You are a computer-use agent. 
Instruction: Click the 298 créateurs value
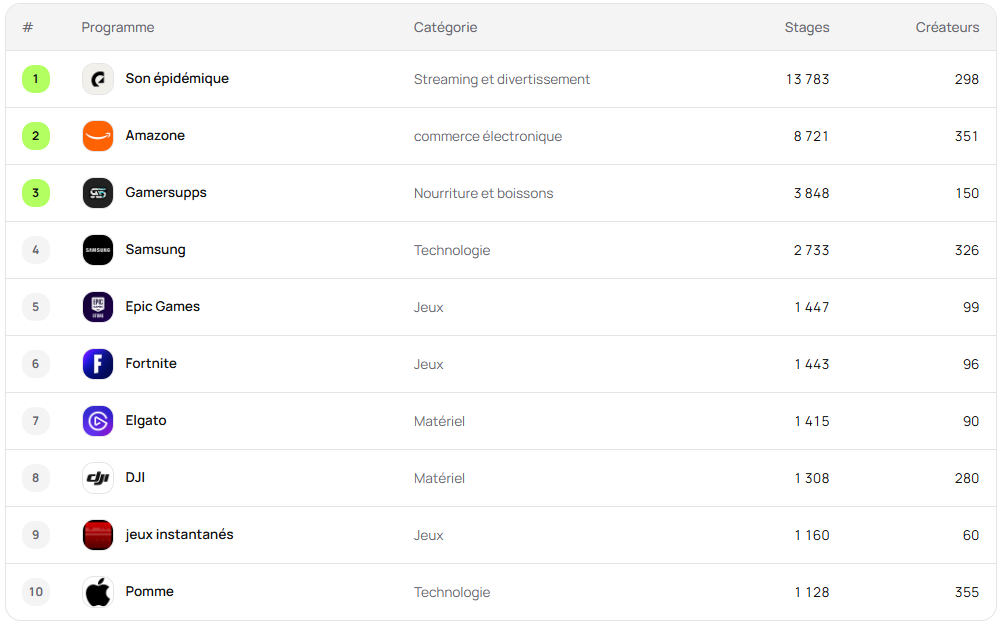pos(967,79)
